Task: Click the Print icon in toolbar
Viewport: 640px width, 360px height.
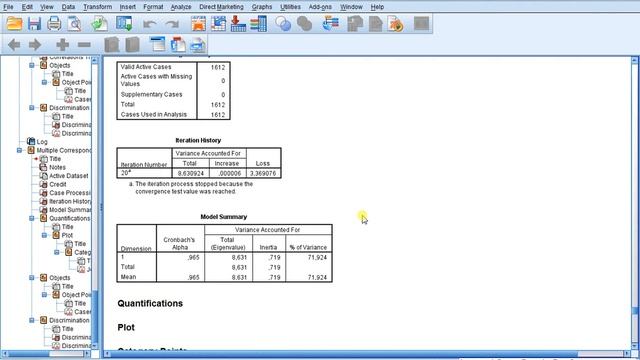Action: click(54, 24)
